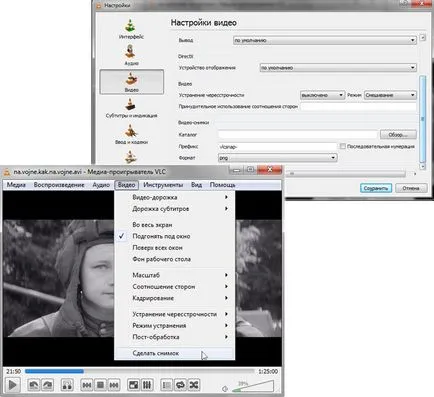Uncheck Подогнать под окно menu option
The width and height of the screenshot is (434, 397).
pos(175,236)
